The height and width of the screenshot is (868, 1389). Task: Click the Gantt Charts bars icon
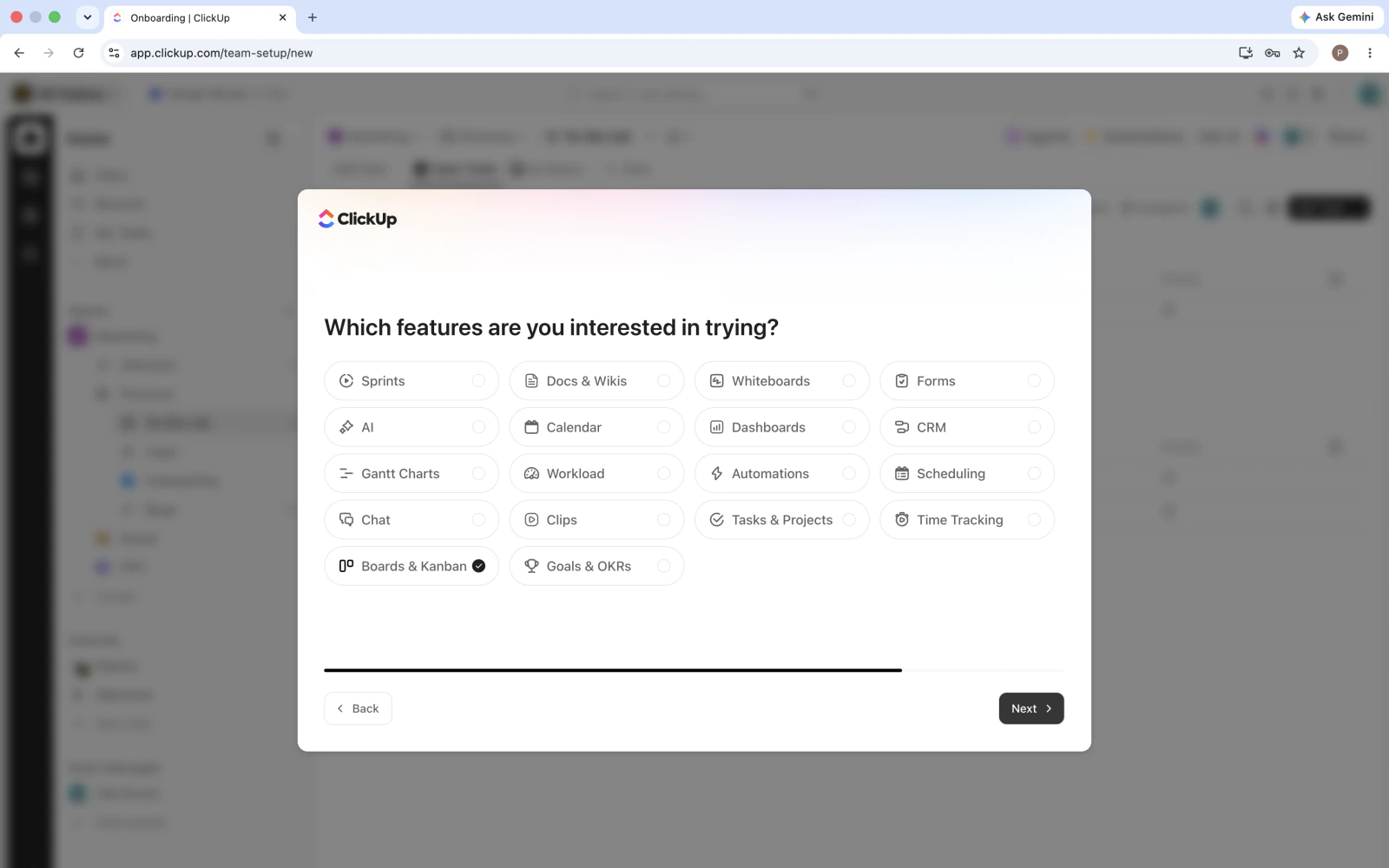346,474
